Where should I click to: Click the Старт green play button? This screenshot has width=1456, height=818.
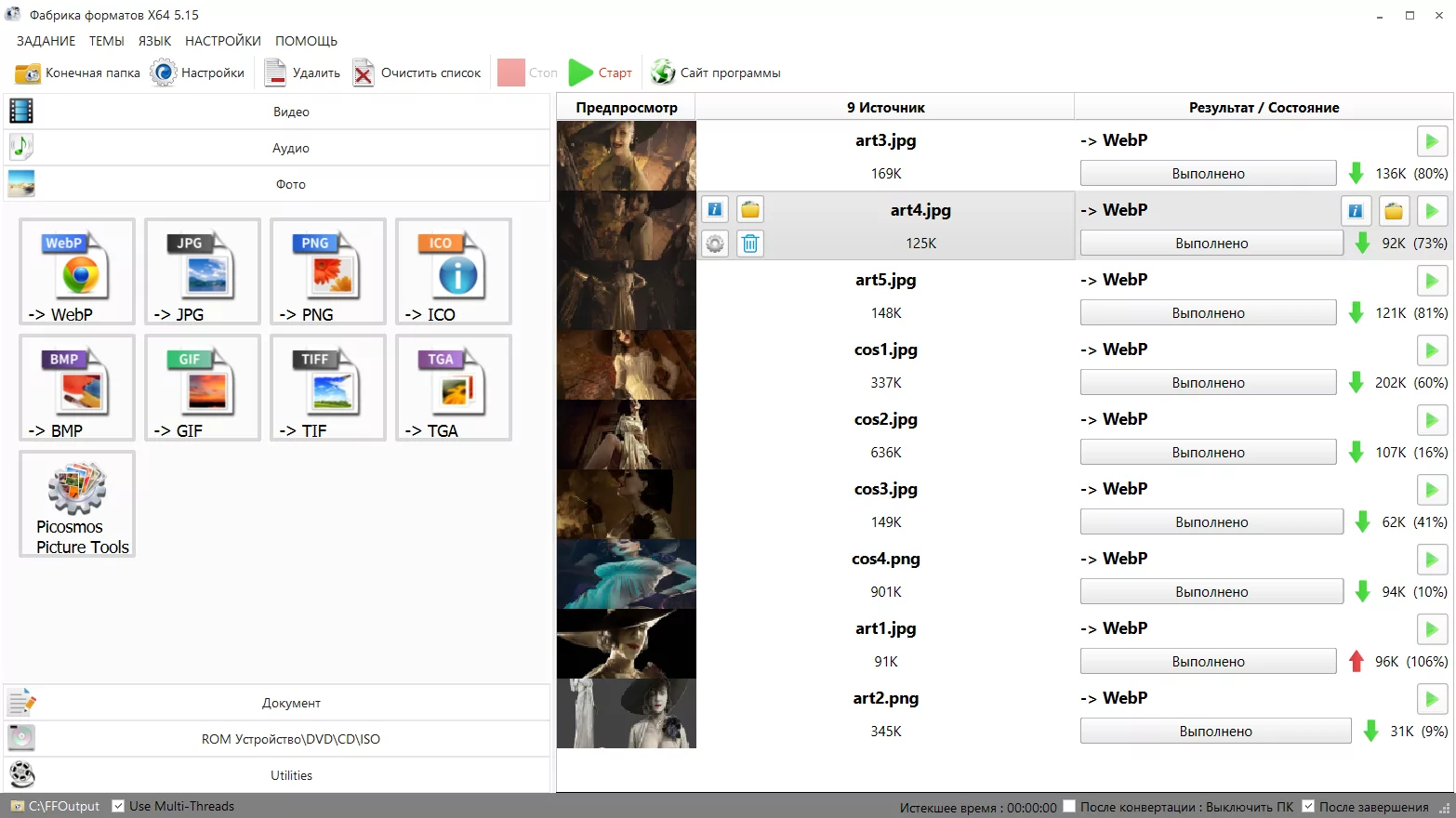point(601,73)
